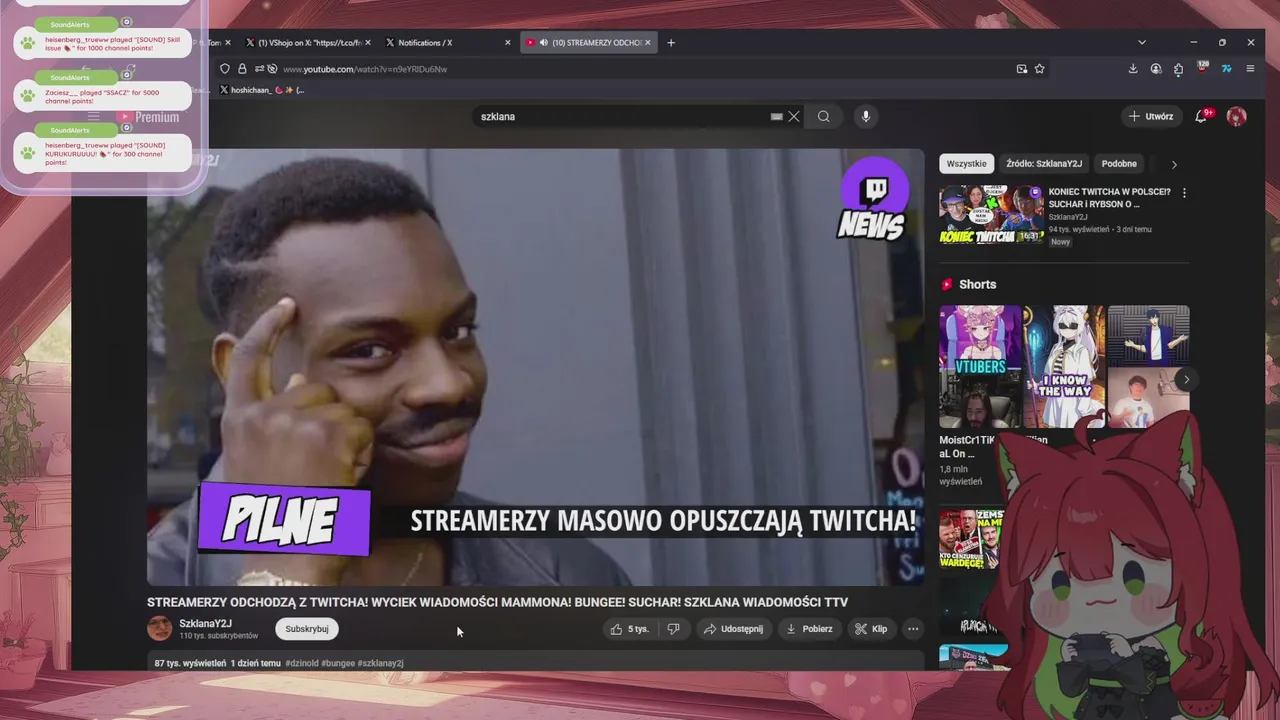Bookmark this page with star icon
Image resolution: width=1280 pixels, height=720 pixels.
pyautogui.click(x=1040, y=69)
